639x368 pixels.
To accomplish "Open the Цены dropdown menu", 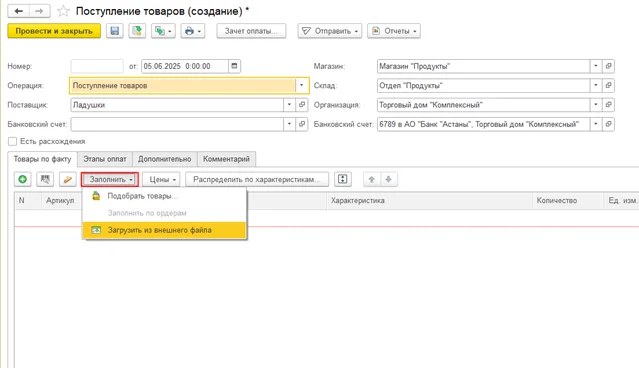I will [162, 179].
